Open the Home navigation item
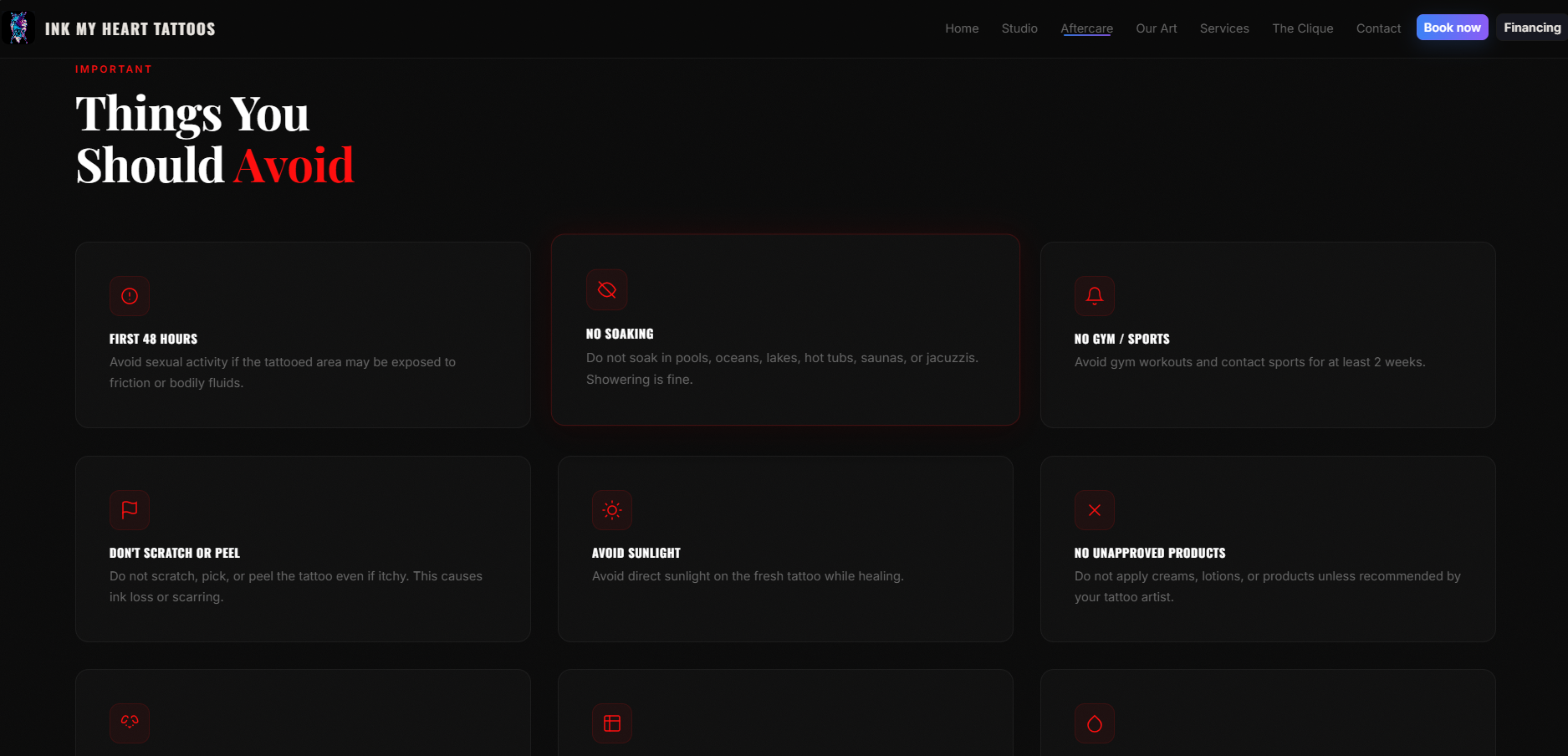This screenshot has height=756, width=1568. (962, 28)
